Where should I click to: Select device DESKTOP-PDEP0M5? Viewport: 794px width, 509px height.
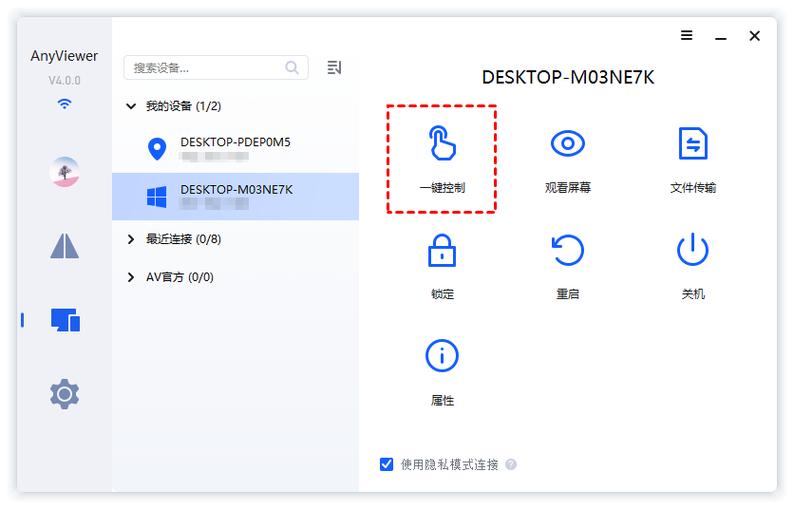coord(235,149)
